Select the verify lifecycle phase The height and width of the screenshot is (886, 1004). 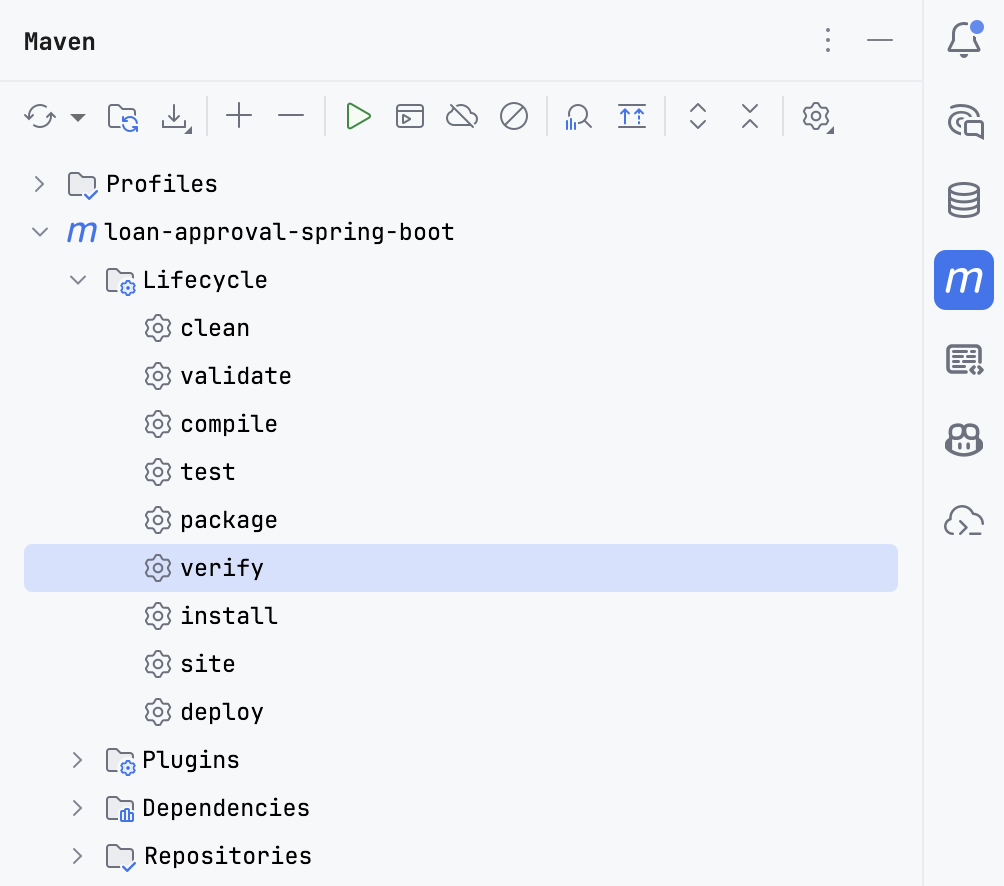461,568
